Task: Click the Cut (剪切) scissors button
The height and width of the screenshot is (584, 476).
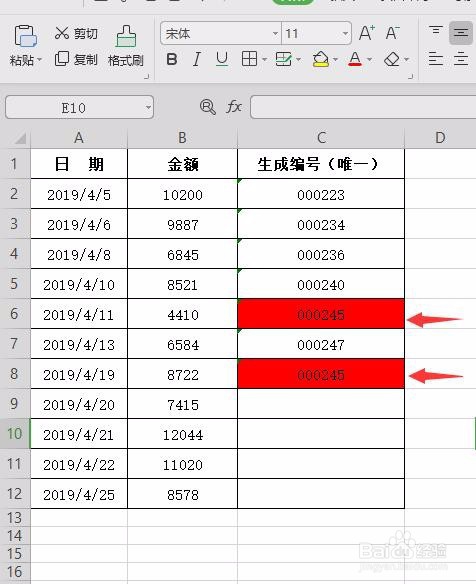Action: 76,34
